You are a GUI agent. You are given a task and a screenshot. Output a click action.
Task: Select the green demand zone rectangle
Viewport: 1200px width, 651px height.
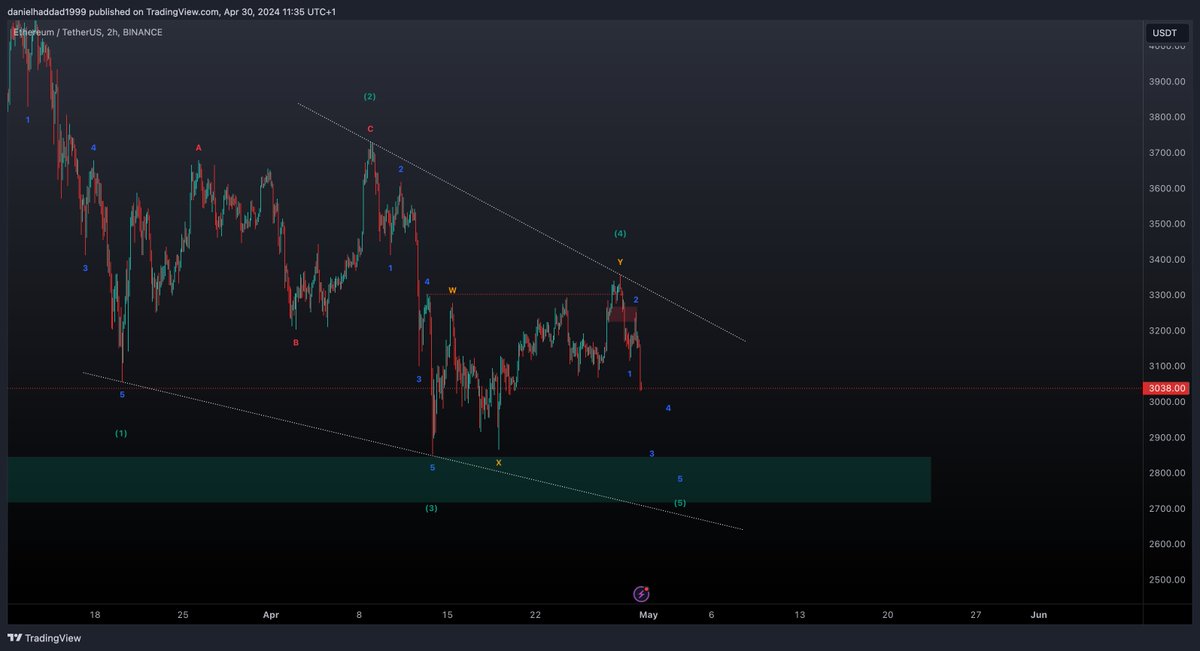click(x=469, y=480)
